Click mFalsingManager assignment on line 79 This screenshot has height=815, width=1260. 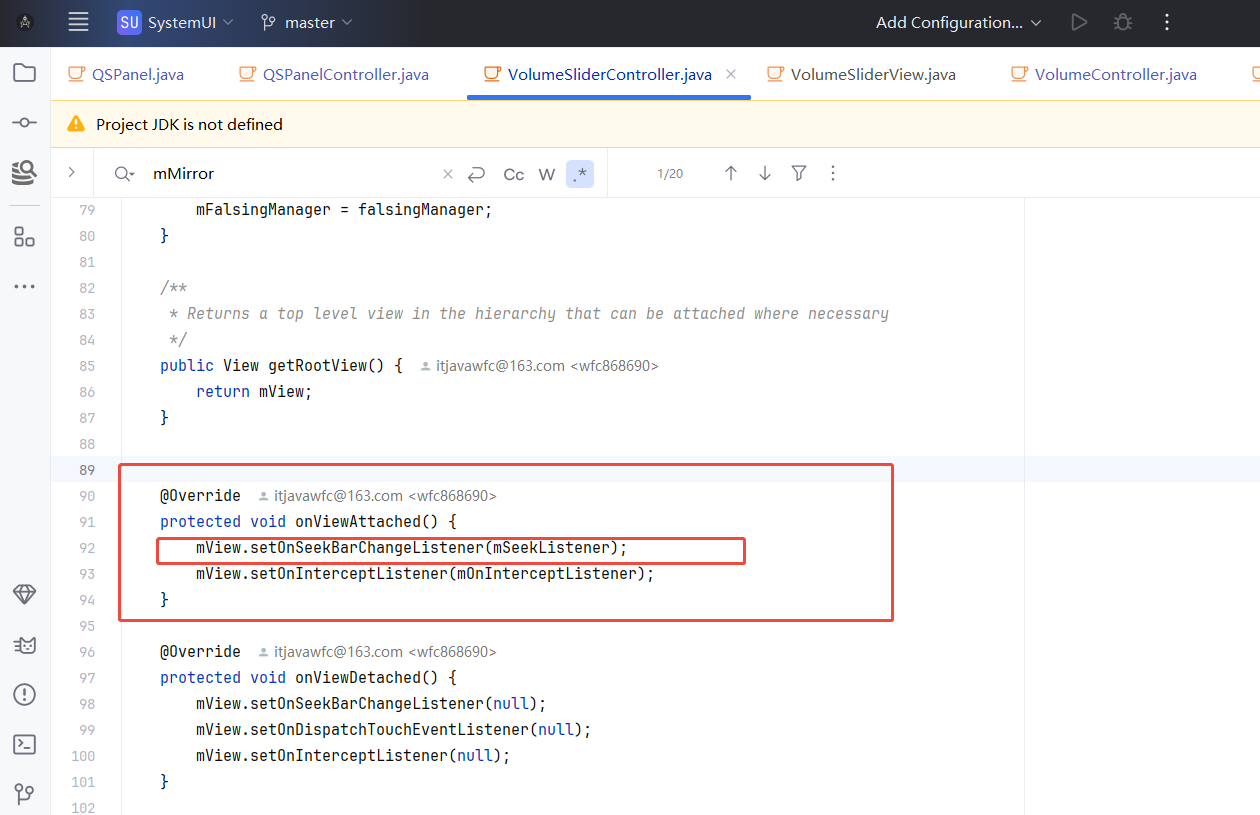click(x=345, y=210)
